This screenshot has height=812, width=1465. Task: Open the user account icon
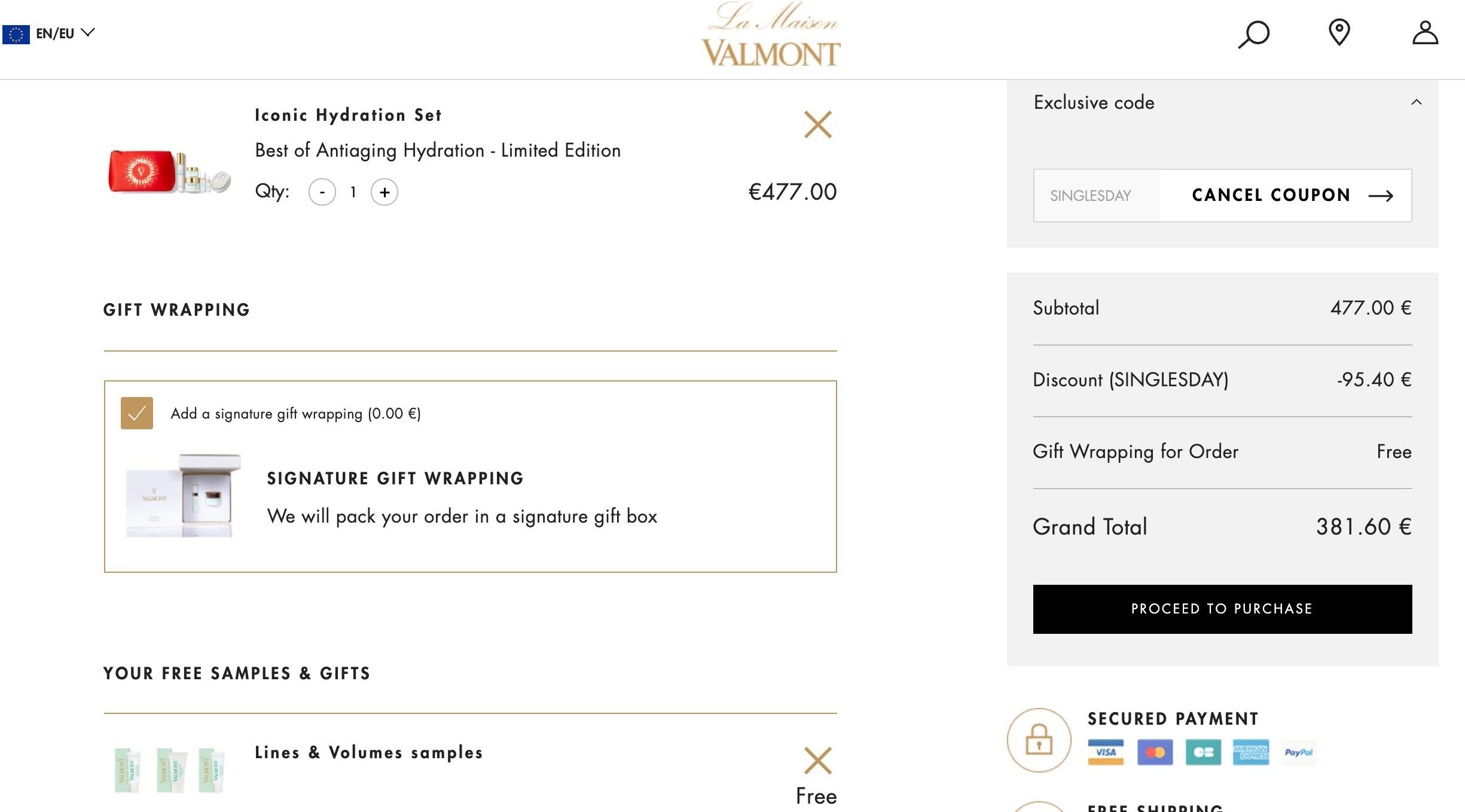1425,33
